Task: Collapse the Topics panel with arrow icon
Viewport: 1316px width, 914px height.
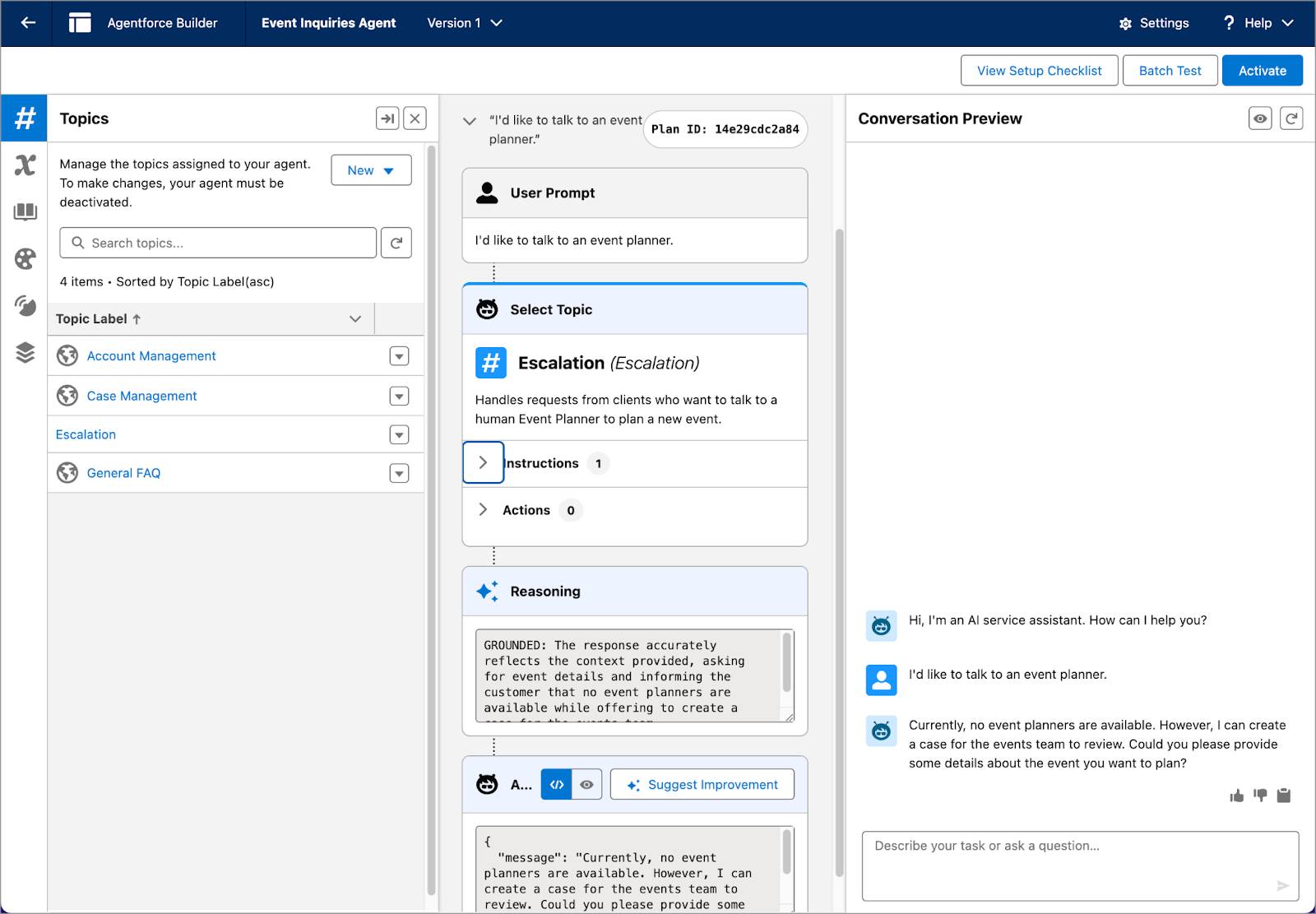Action: coord(387,118)
